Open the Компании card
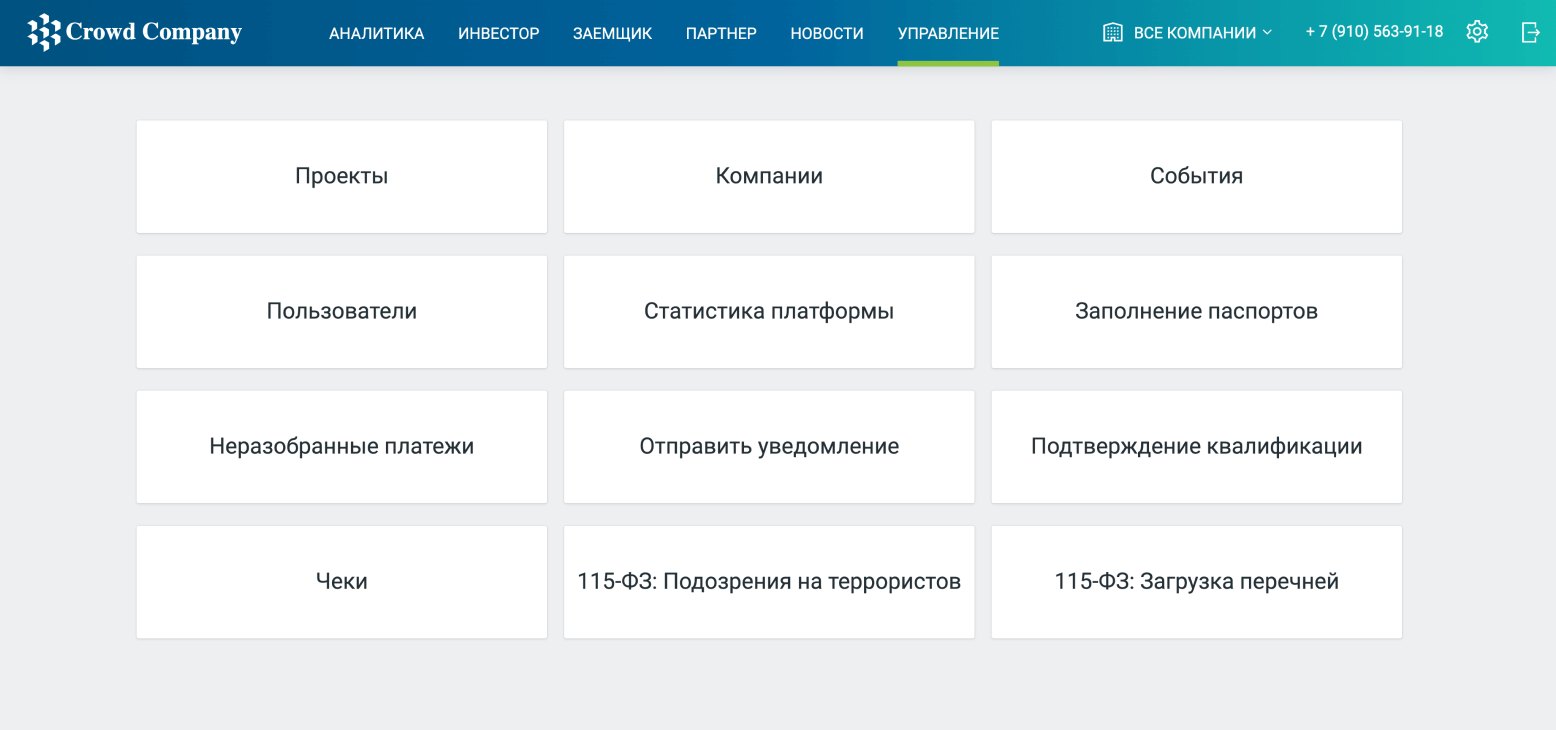Screen dimensions: 1556x730 [769, 177]
